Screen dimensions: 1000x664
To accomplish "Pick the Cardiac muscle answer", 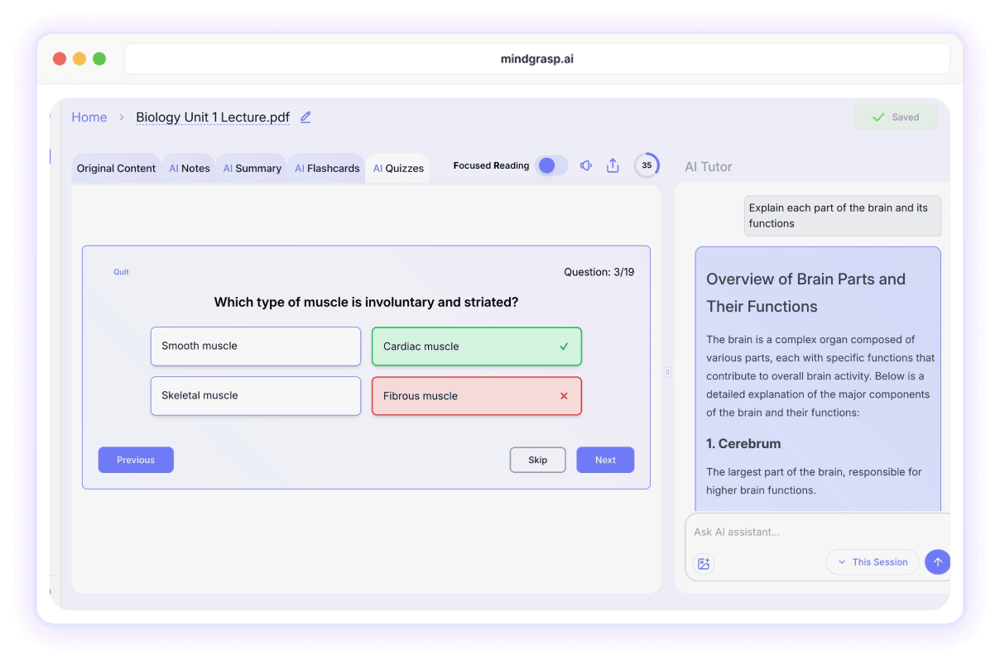I will (x=476, y=347).
